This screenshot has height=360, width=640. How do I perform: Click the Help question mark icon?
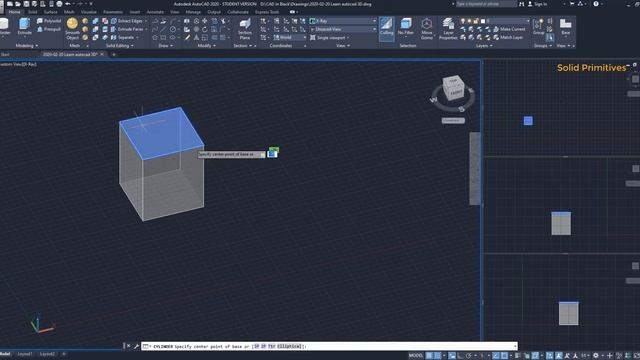[x=596, y=4]
